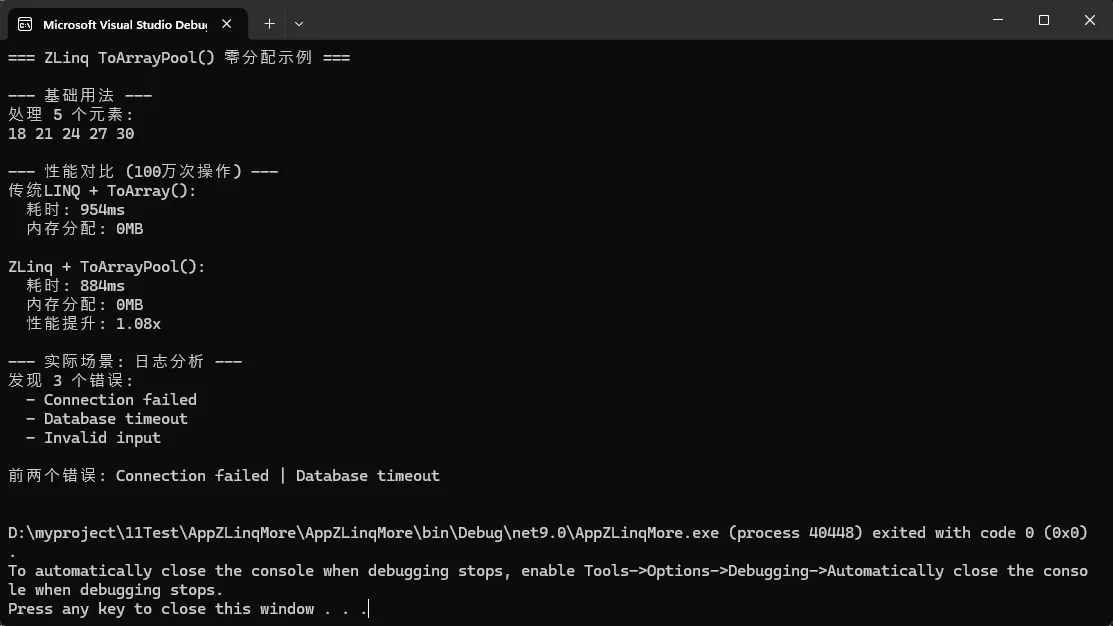Click the 954ms elapsed time line
This screenshot has width=1113, height=626.
76,210
